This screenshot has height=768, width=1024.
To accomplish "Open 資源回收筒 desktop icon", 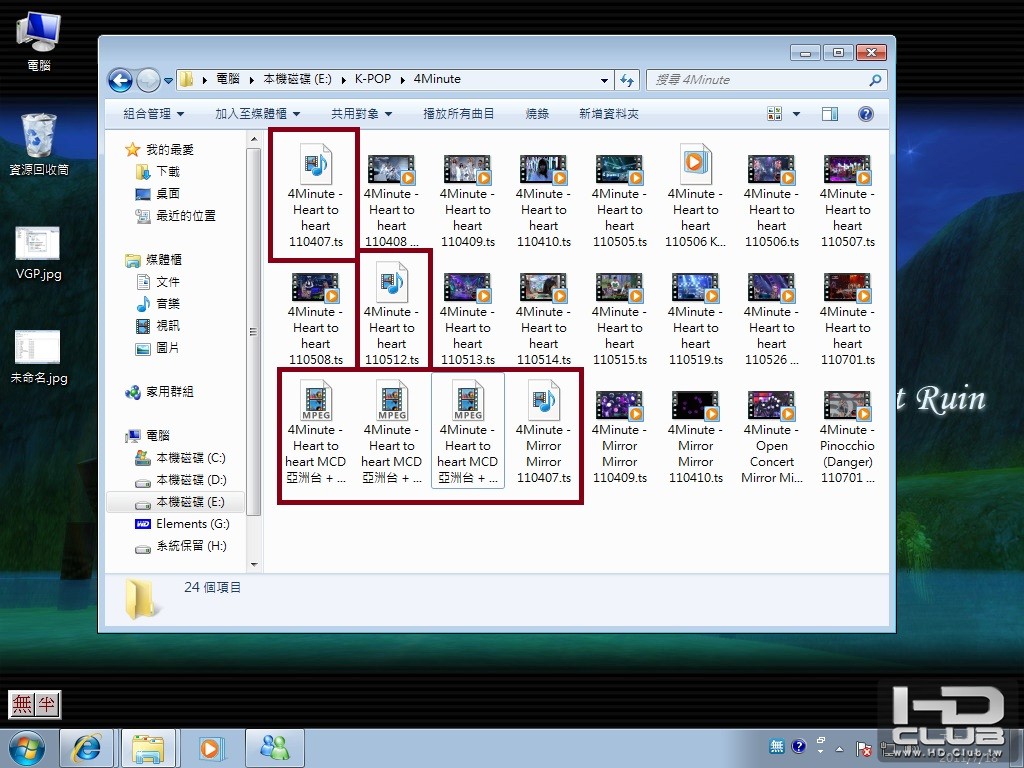I will click(x=39, y=145).
